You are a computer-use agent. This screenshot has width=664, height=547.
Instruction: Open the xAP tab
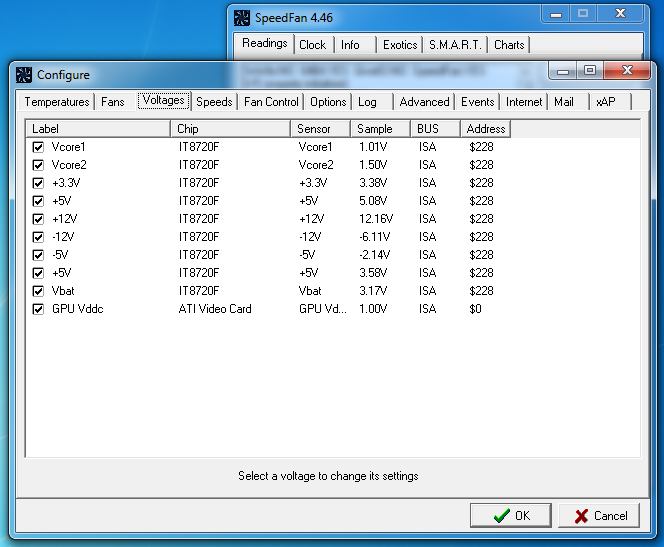point(605,102)
